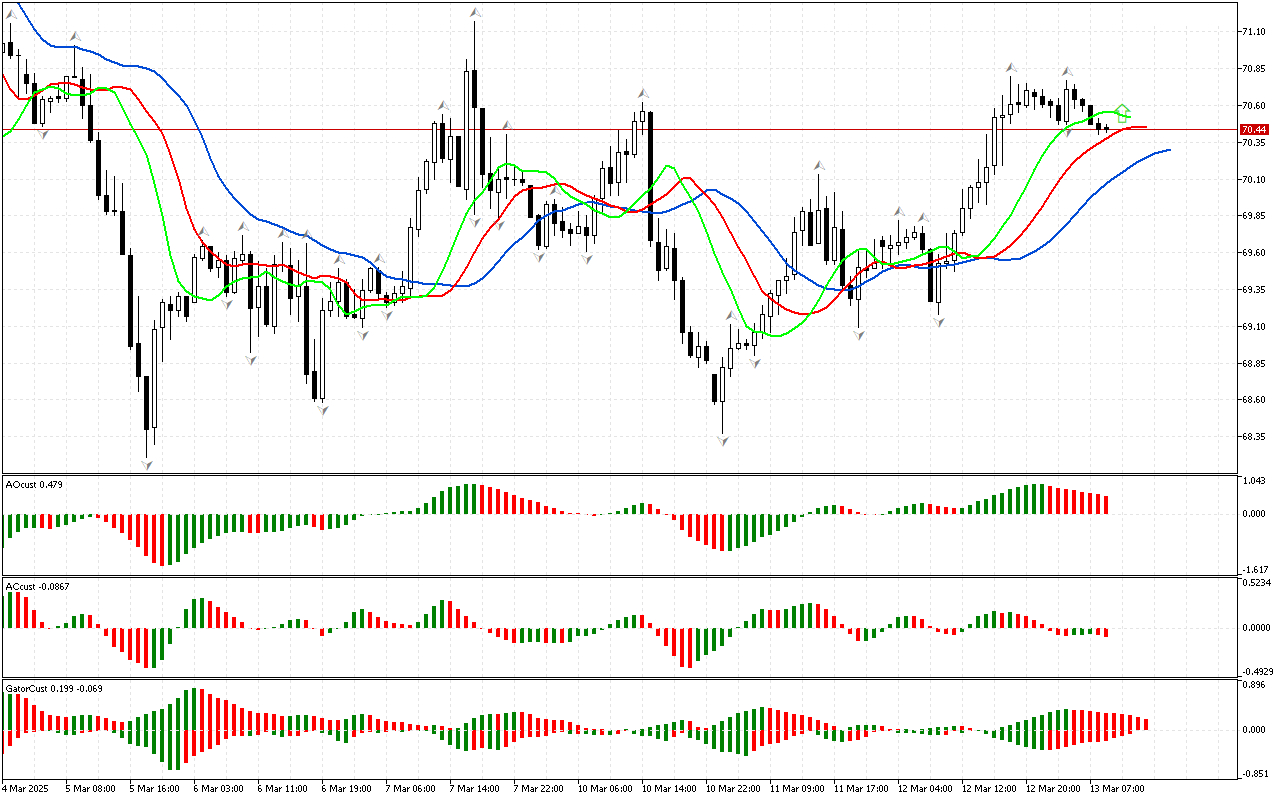Viewport: 1280px width, 800px height.
Task: Select the AOcust 0.479 indicator label
Action: 35,485
